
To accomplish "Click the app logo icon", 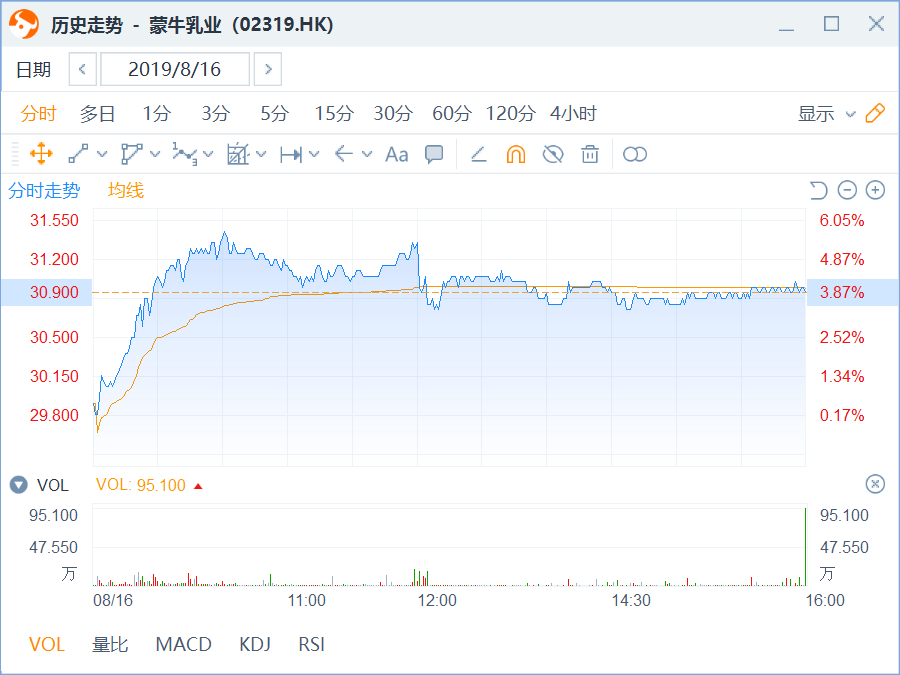I will click(24, 24).
